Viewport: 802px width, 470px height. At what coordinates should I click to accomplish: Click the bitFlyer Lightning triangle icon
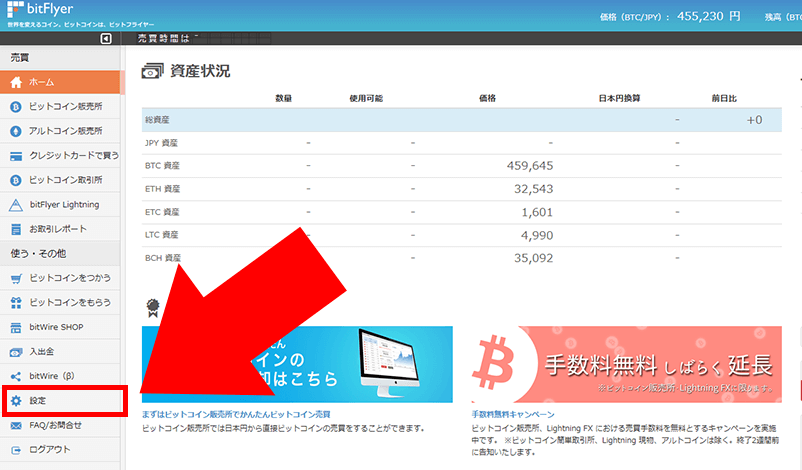[15, 205]
